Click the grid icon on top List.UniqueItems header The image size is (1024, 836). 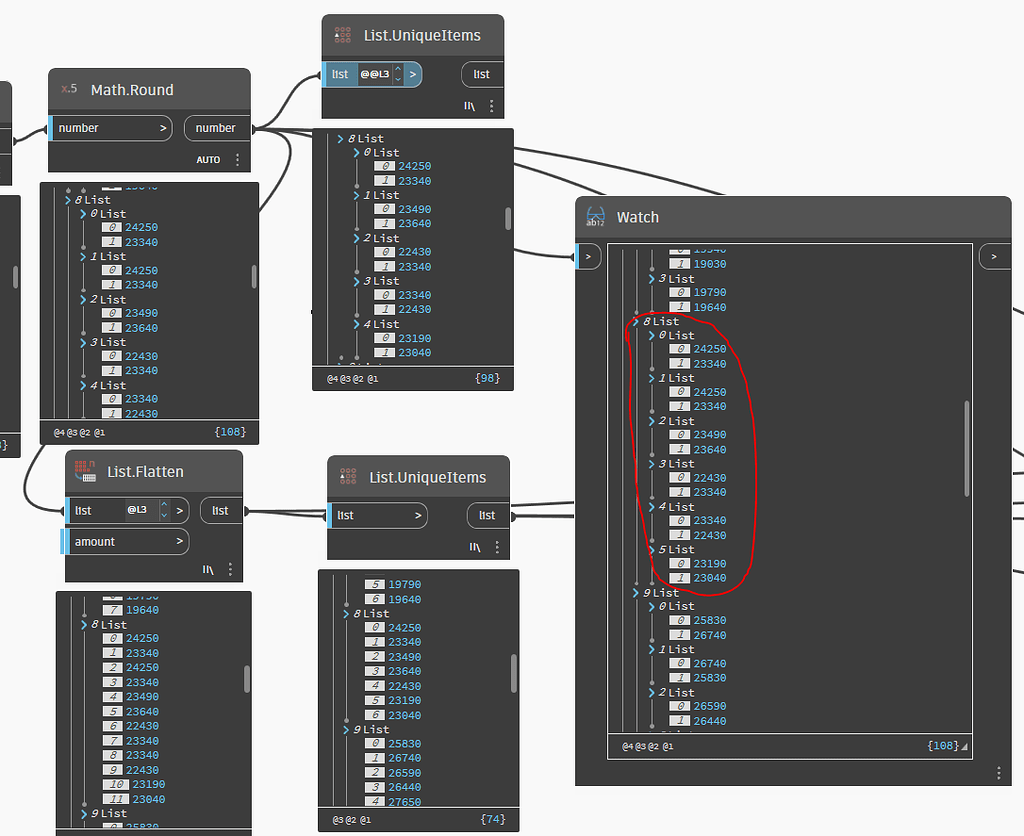(341, 34)
